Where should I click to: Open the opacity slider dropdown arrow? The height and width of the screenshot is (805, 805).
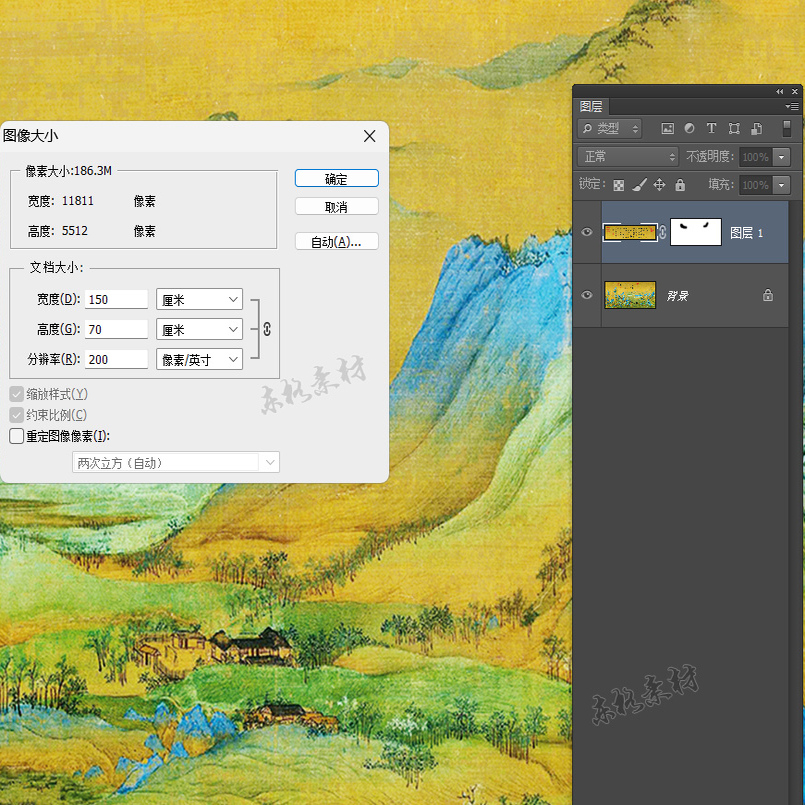point(781,157)
